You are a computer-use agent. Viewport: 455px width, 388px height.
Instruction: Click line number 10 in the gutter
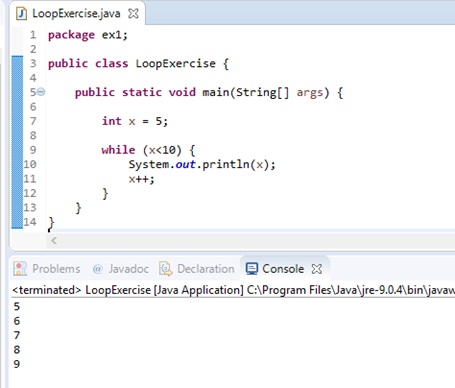30,164
